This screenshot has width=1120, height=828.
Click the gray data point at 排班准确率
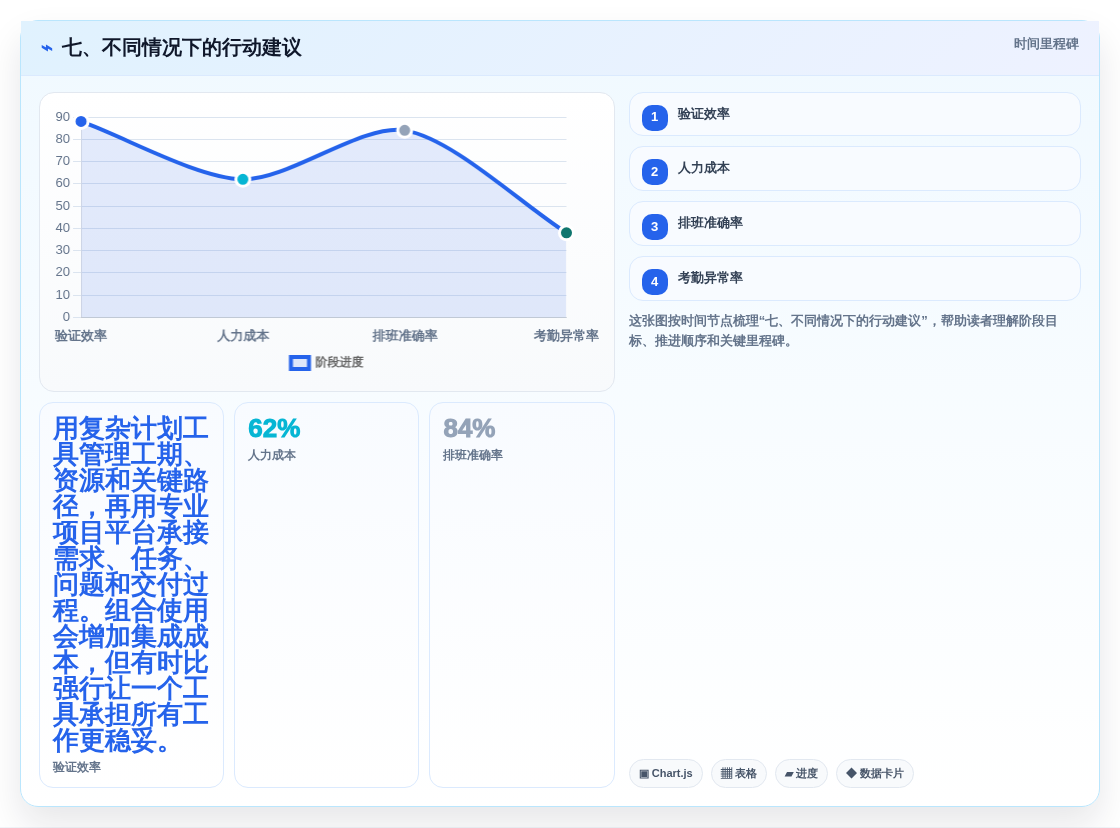click(x=405, y=131)
